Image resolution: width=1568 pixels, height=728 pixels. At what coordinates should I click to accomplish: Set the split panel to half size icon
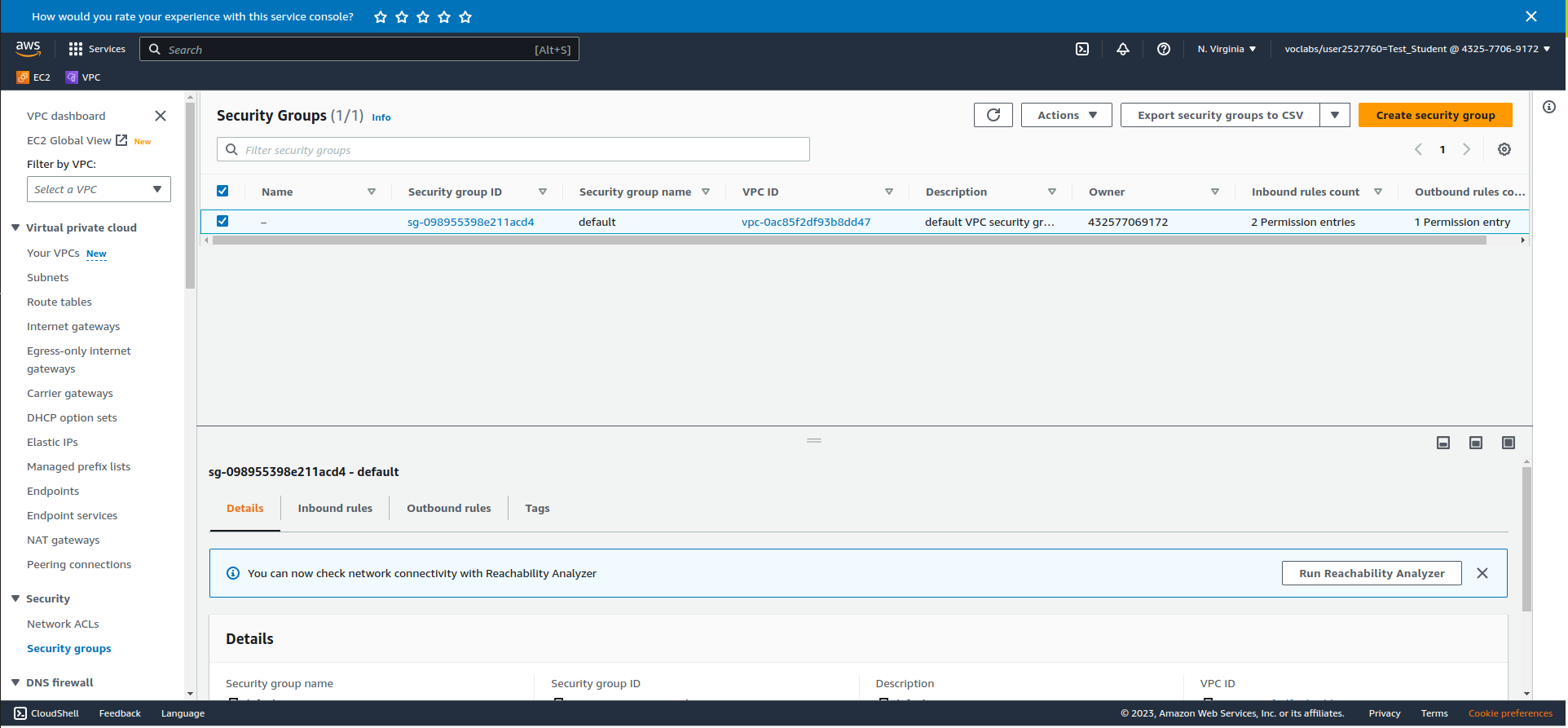pos(1476,443)
